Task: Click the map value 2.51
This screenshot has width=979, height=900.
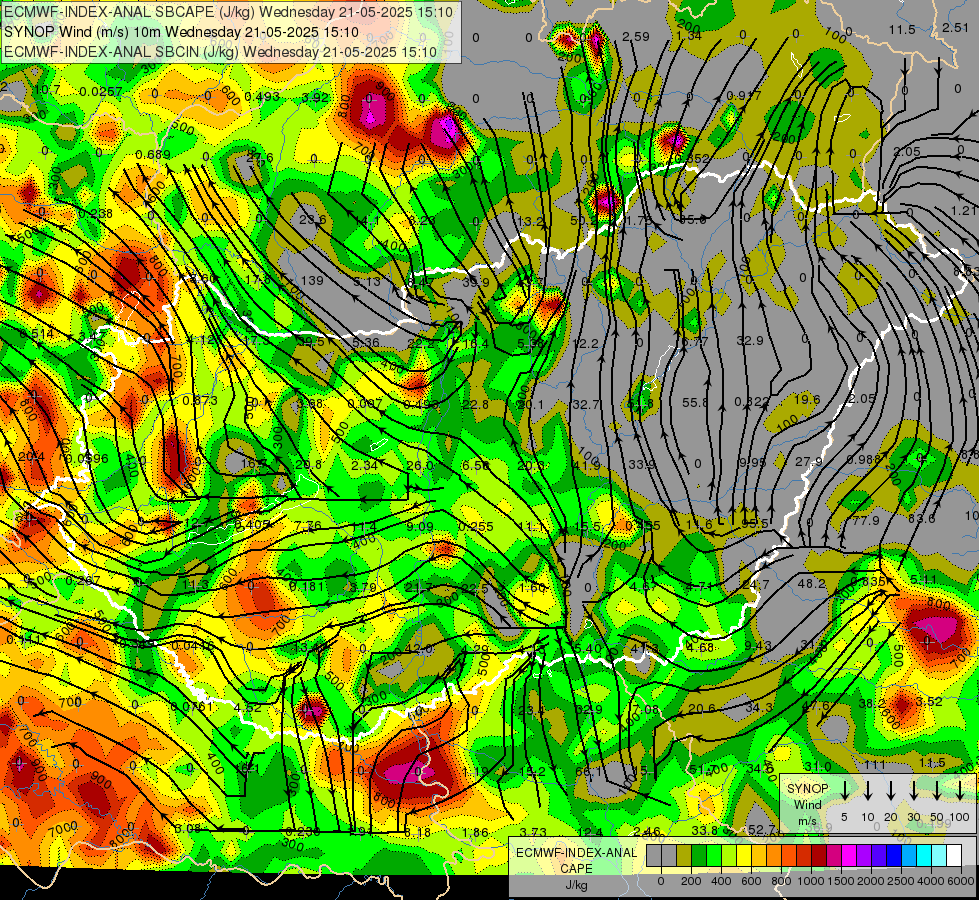Action: (x=955, y=27)
